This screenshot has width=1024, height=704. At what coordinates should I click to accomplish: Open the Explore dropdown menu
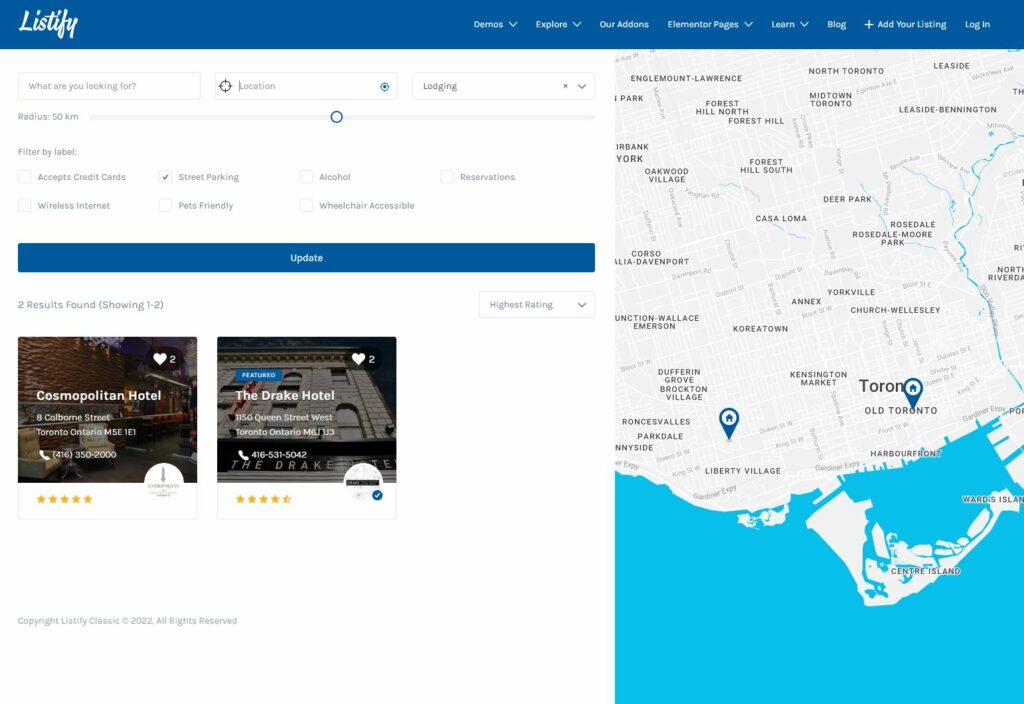pyautogui.click(x=558, y=25)
